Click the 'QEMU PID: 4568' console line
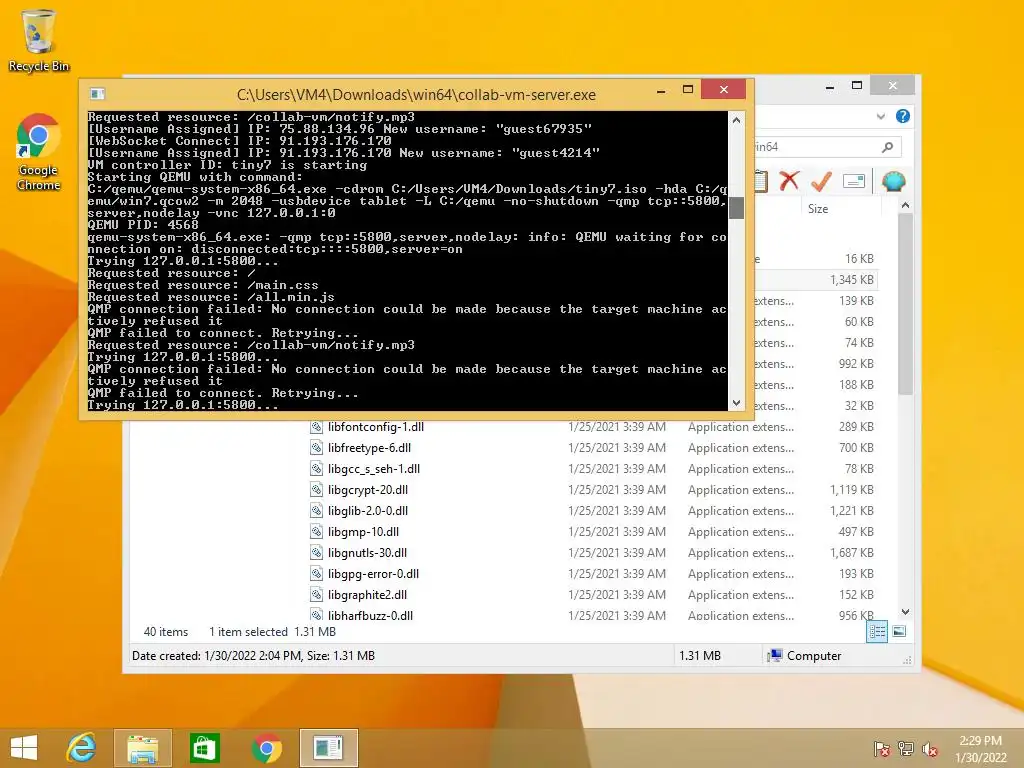The height and width of the screenshot is (768, 1024). click(143, 225)
